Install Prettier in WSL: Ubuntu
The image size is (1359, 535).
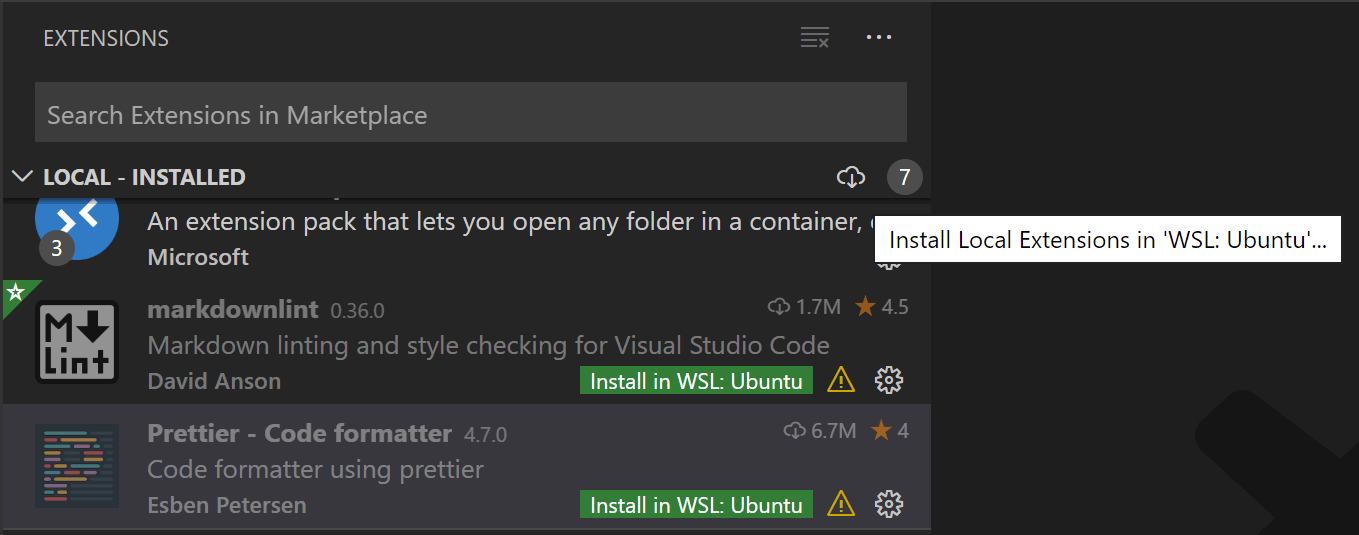pyautogui.click(x=696, y=505)
